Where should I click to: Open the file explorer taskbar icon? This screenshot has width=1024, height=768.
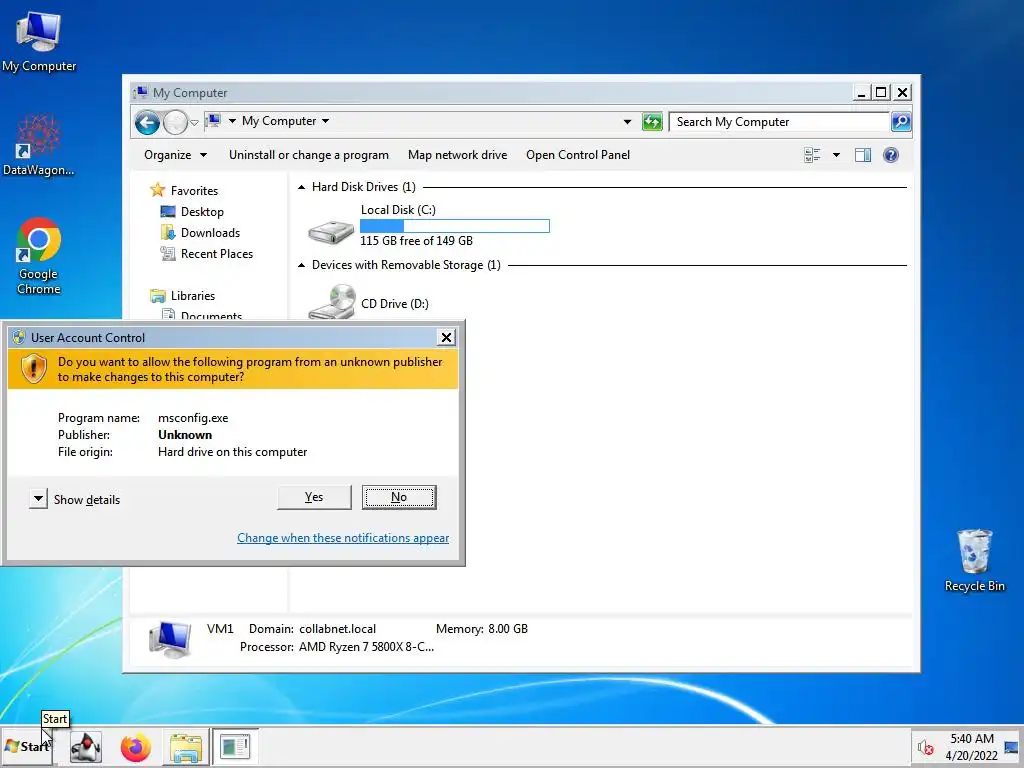(186, 747)
